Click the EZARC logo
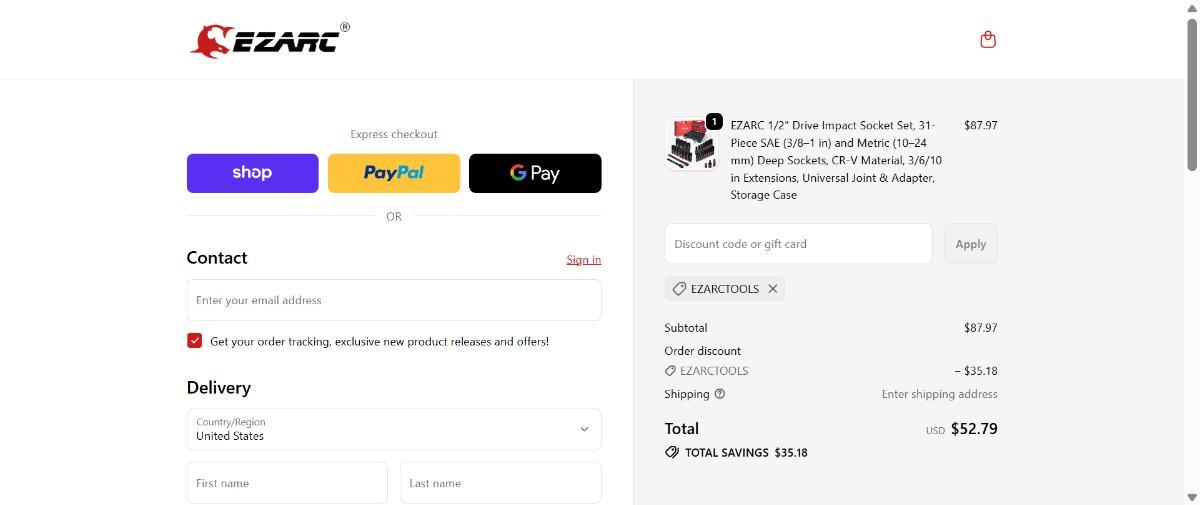The image size is (1200, 505). coord(270,40)
